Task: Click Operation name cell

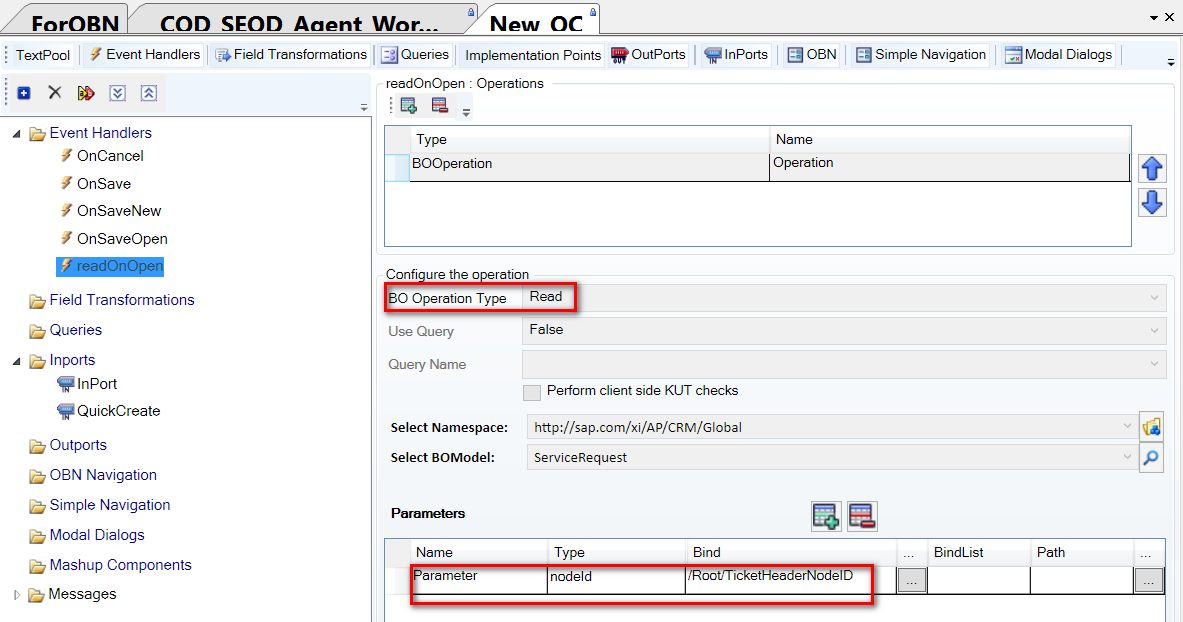Action: [x=949, y=167]
